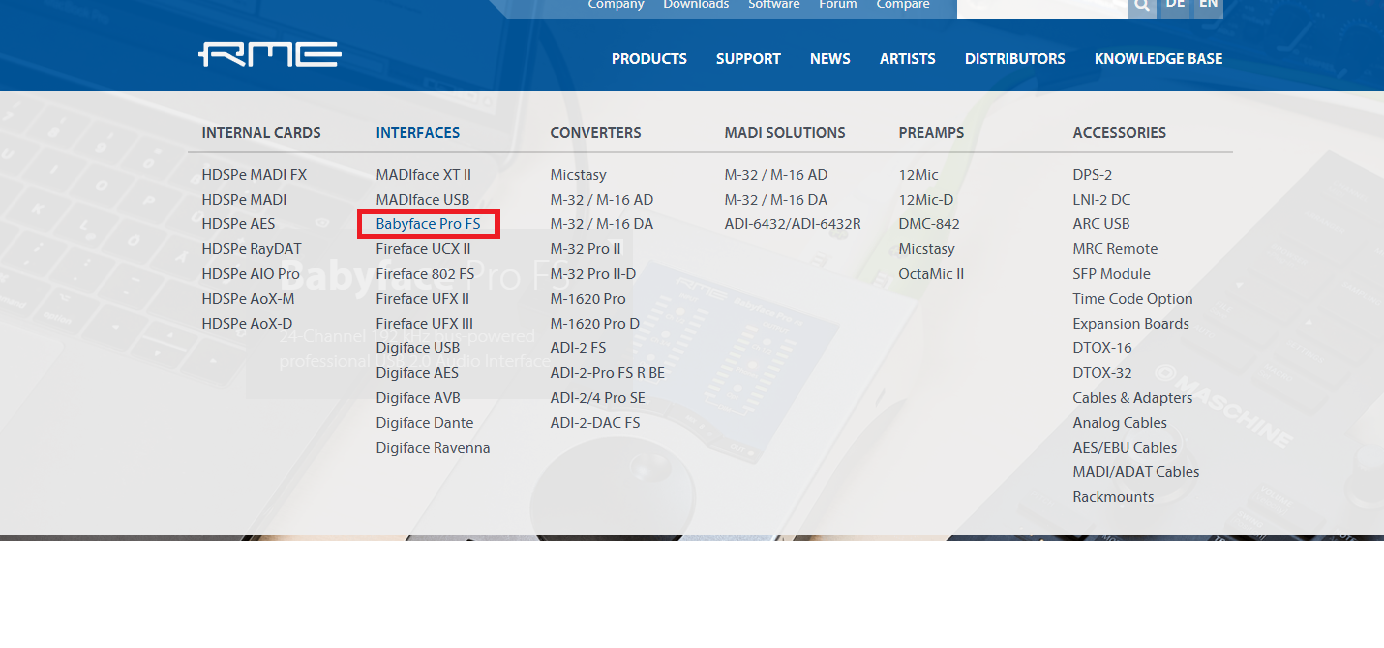Viewport: 1384px width, 648px height.
Task: Open HDSPe RayDAT product
Action: [251, 249]
